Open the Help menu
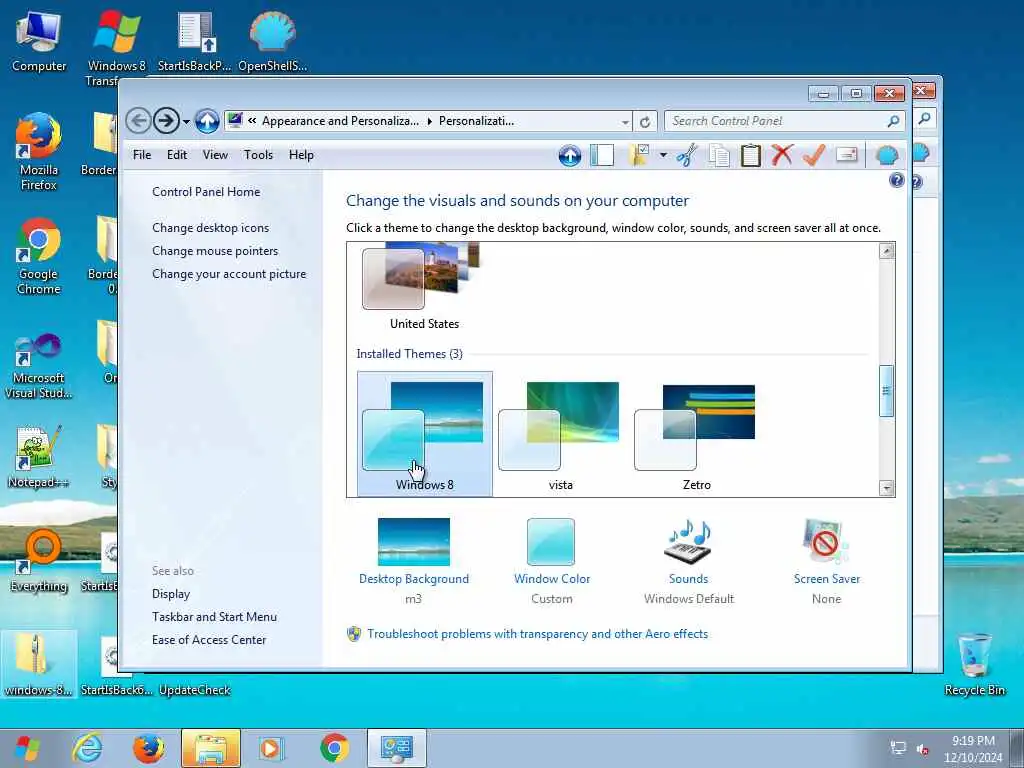This screenshot has width=1024, height=768. tap(301, 155)
